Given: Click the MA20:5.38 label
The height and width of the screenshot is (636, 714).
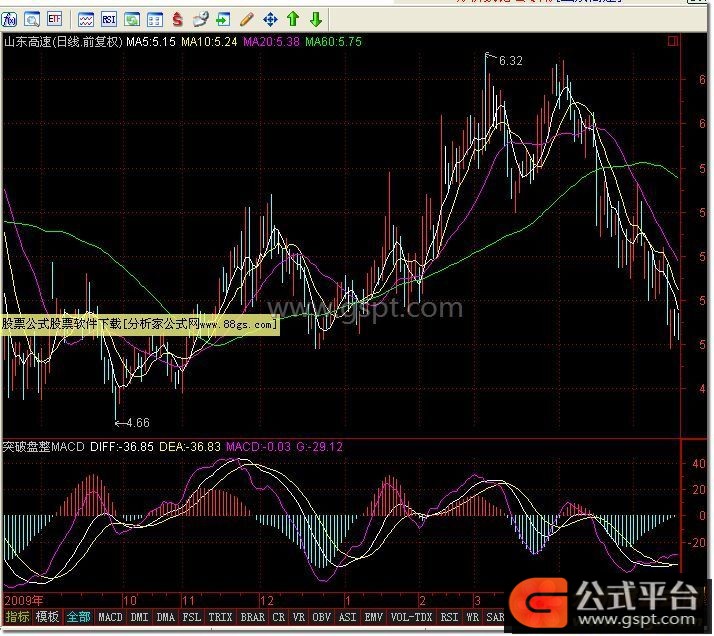Looking at the screenshot, I should click(271, 42).
